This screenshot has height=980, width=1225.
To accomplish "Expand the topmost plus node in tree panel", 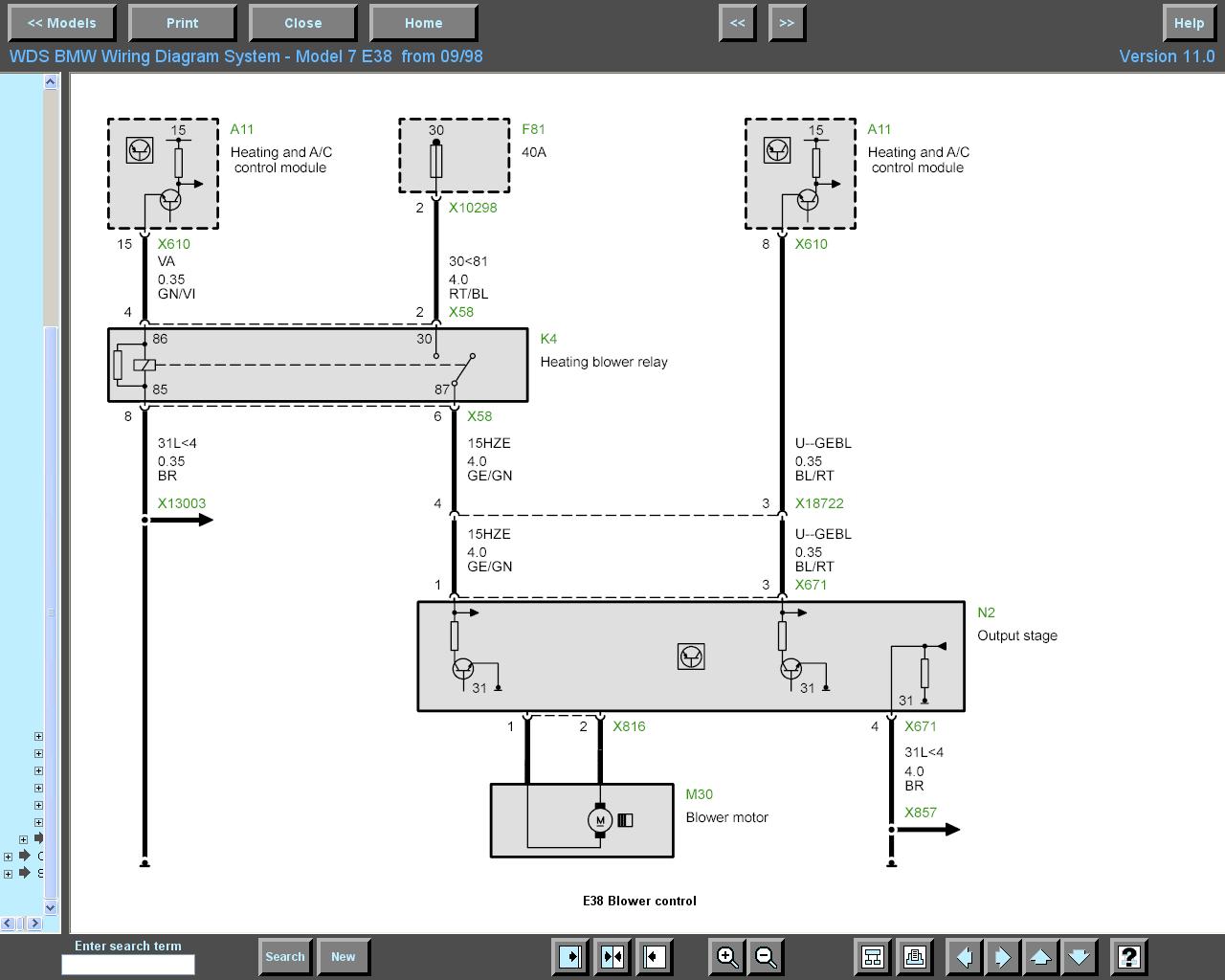I will pyautogui.click(x=38, y=736).
